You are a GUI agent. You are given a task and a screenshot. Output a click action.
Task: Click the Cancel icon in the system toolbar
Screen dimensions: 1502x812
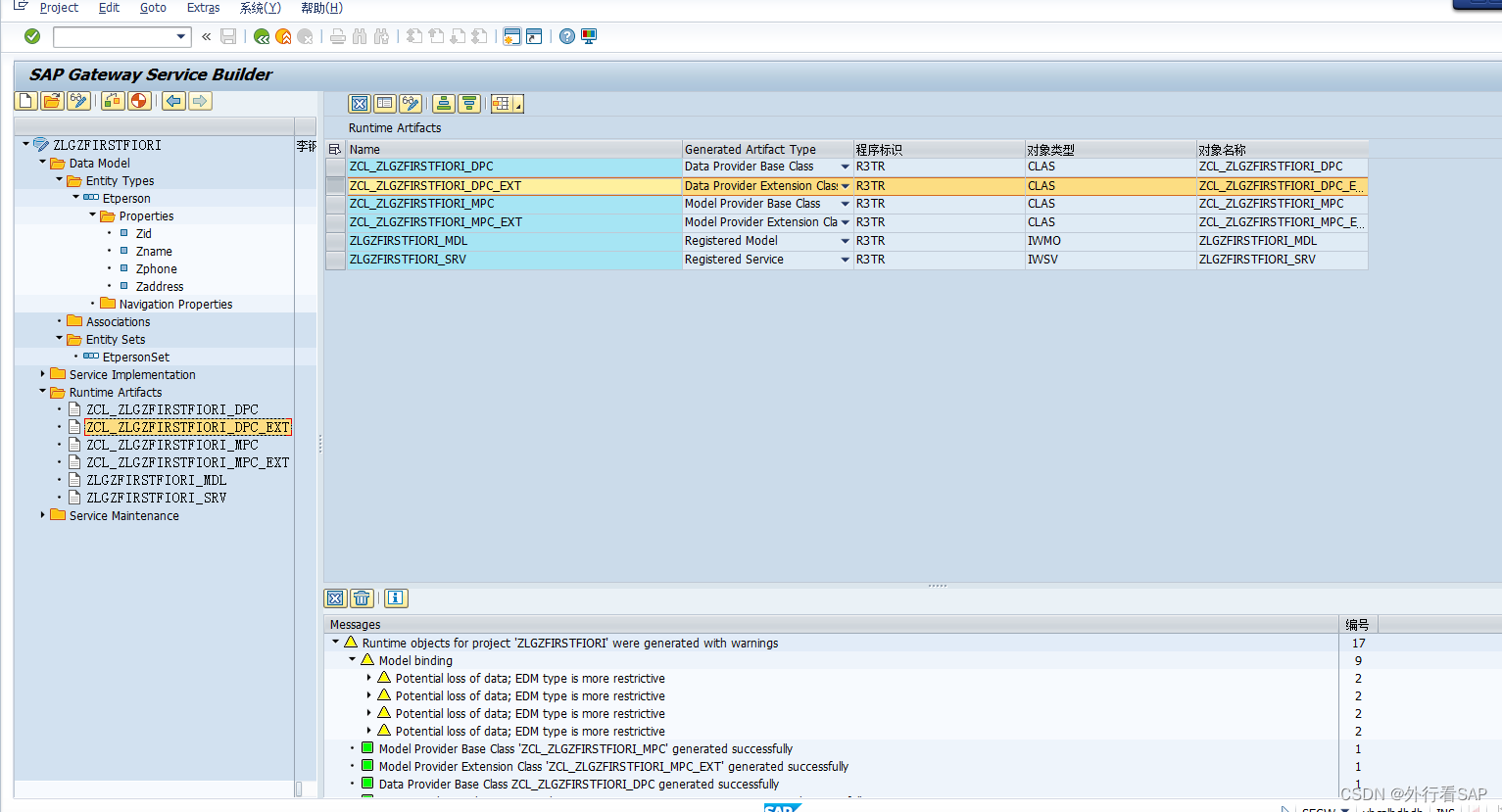(305, 36)
